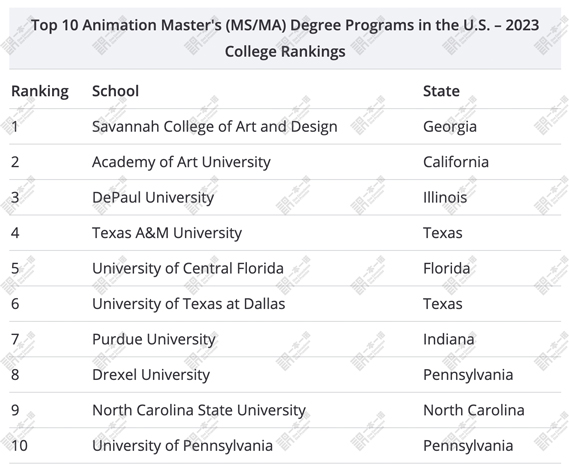Click the Ranking column header

pos(40,91)
